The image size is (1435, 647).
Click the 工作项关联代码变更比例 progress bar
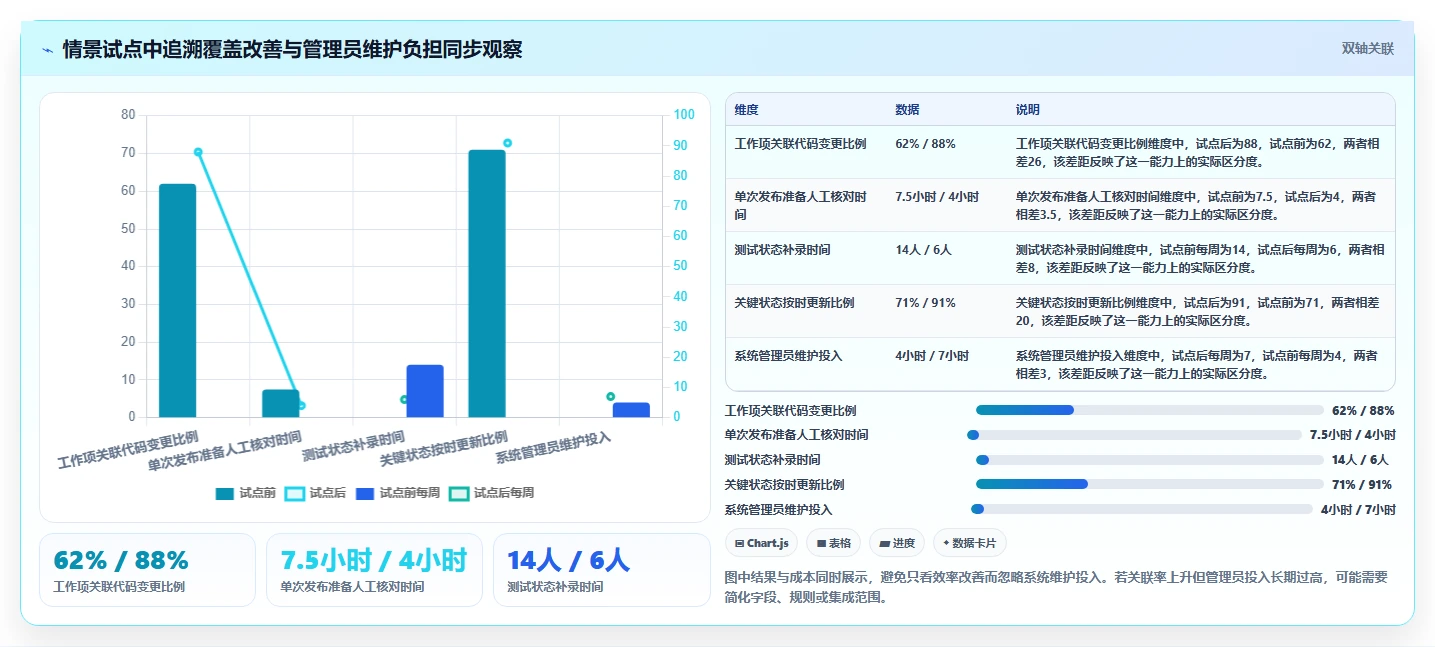[1150, 410]
